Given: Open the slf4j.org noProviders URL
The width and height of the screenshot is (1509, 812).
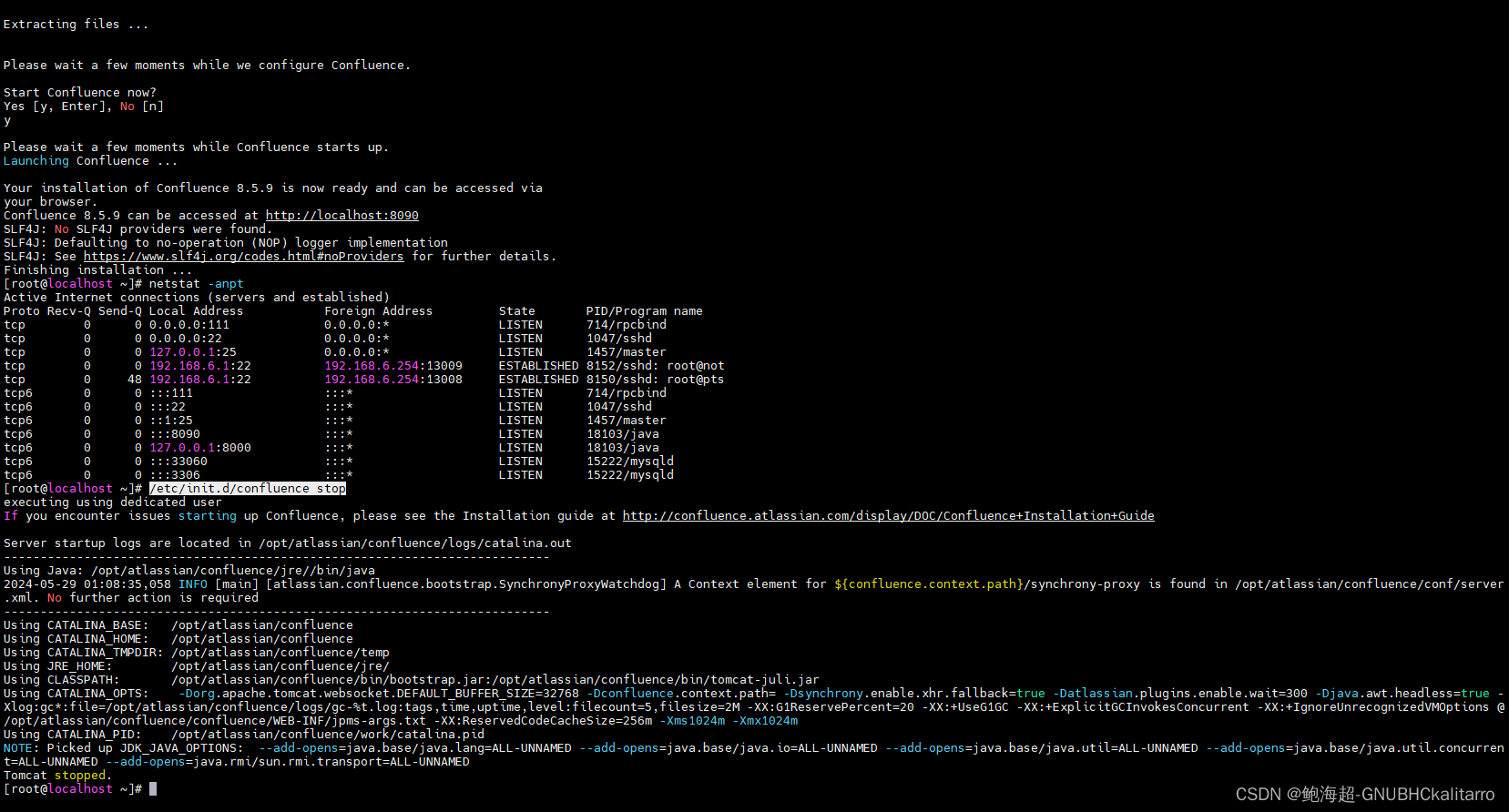Looking at the screenshot, I should (243, 257).
